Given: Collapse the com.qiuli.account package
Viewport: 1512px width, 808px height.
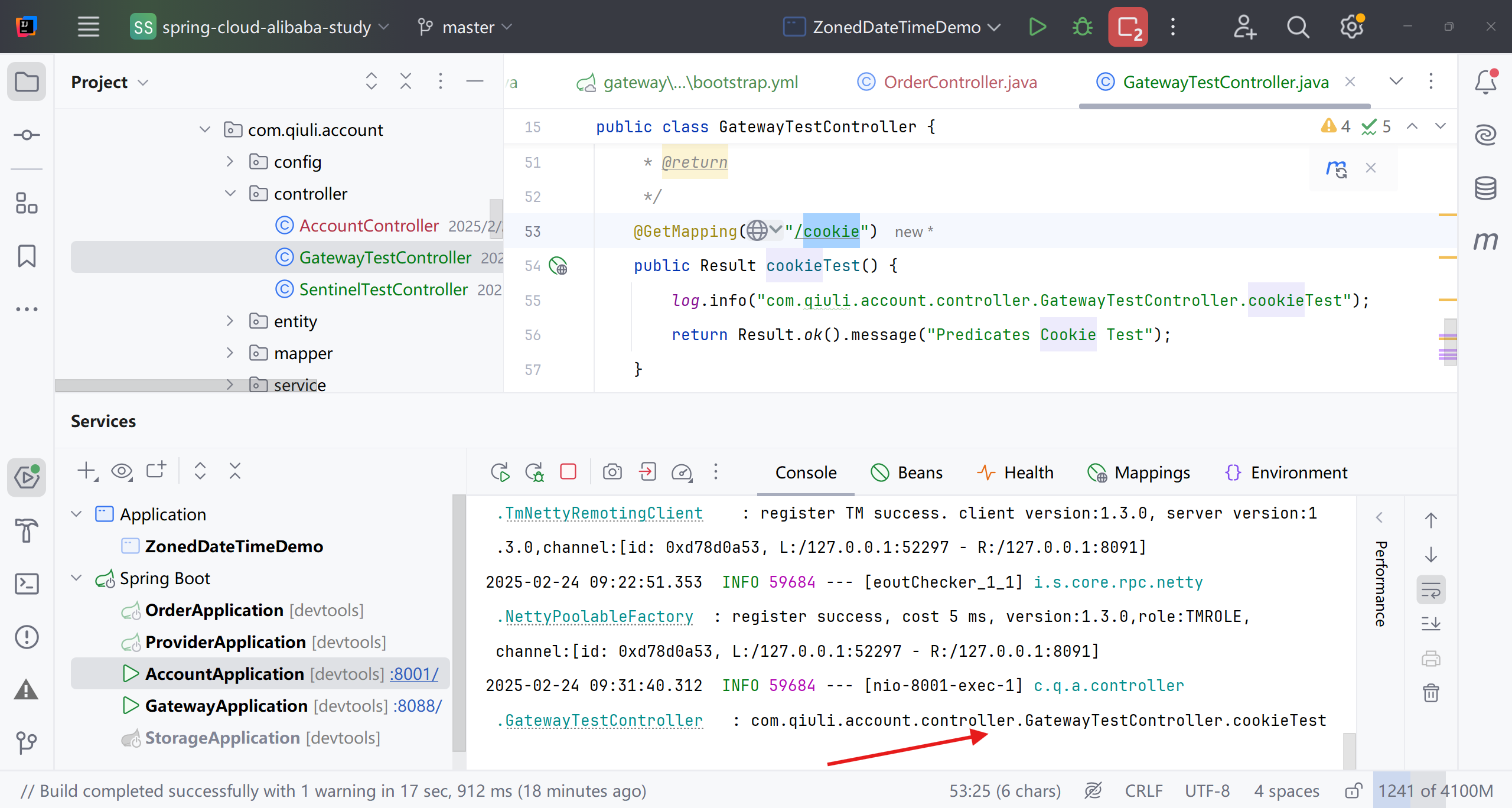Looking at the screenshot, I should tap(205, 129).
